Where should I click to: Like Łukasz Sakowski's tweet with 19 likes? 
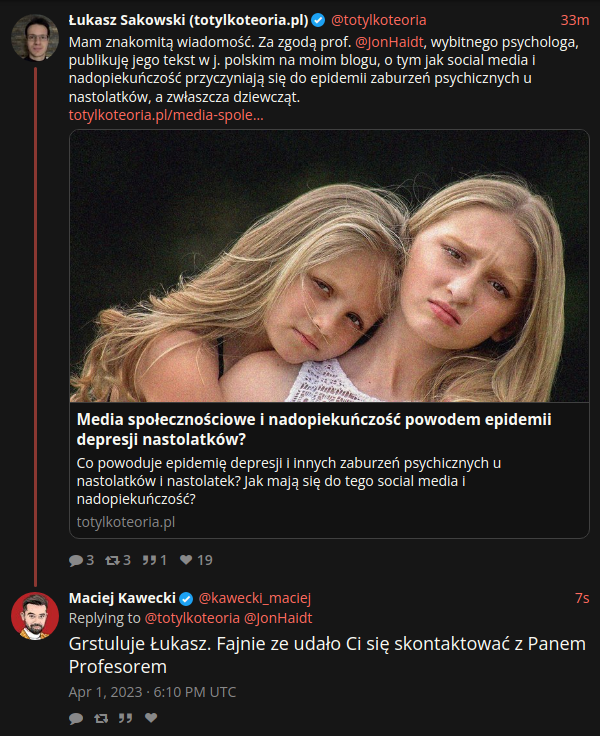186,560
